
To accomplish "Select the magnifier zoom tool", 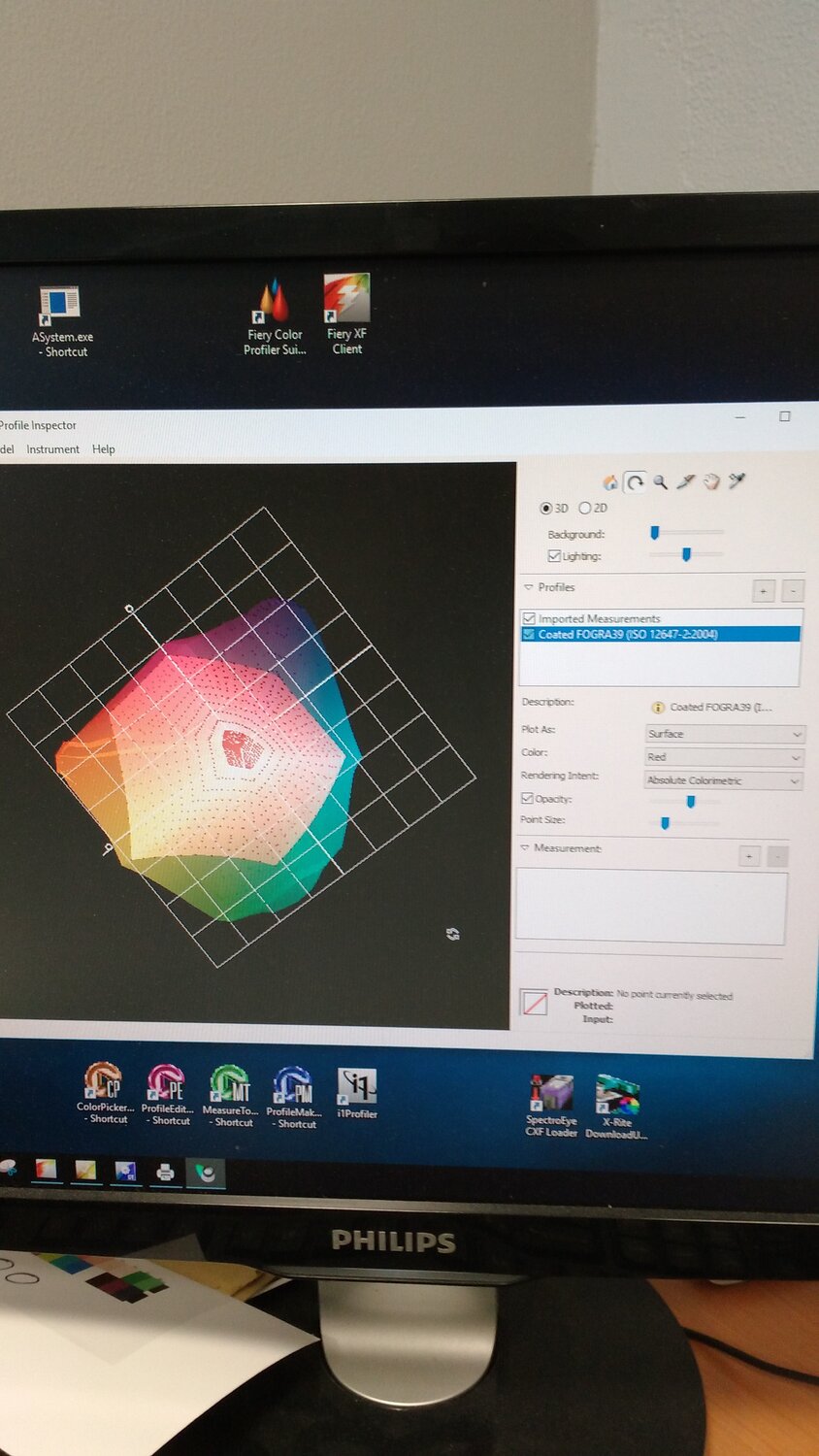I will 661,481.
